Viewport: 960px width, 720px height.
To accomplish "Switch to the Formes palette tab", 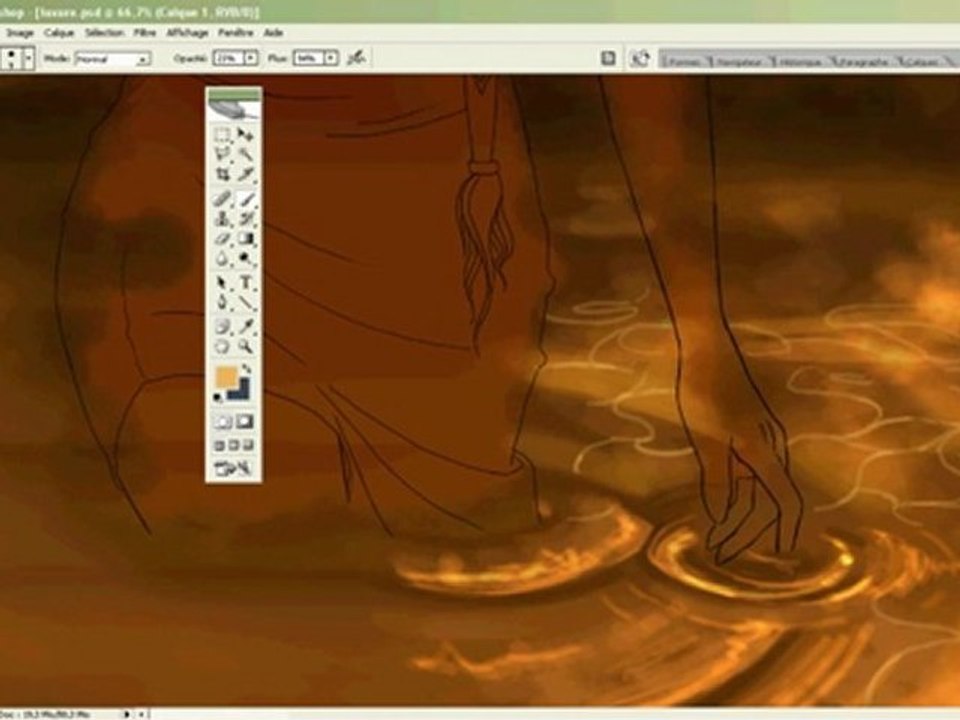I will click(685, 61).
